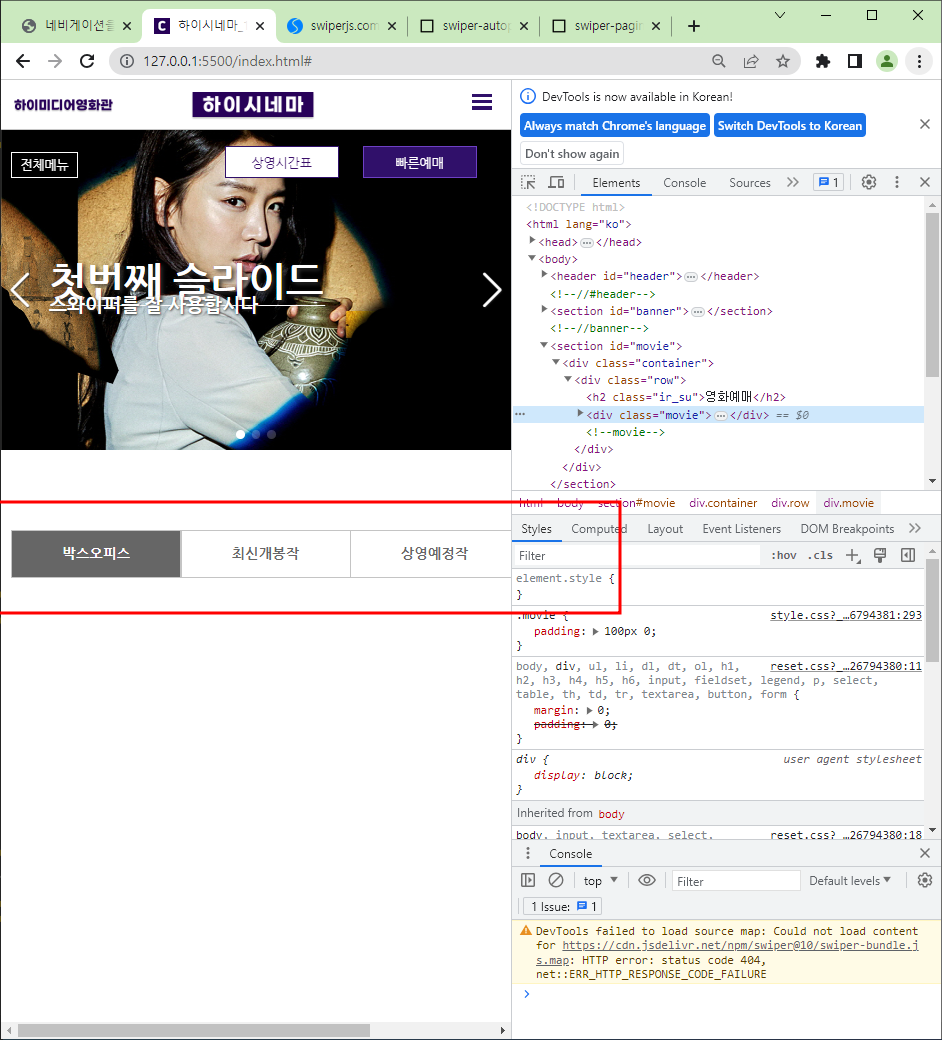This screenshot has width=942, height=1040.
Task: Open the DOM Breakpoints tab
Action: click(x=847, y=529)
